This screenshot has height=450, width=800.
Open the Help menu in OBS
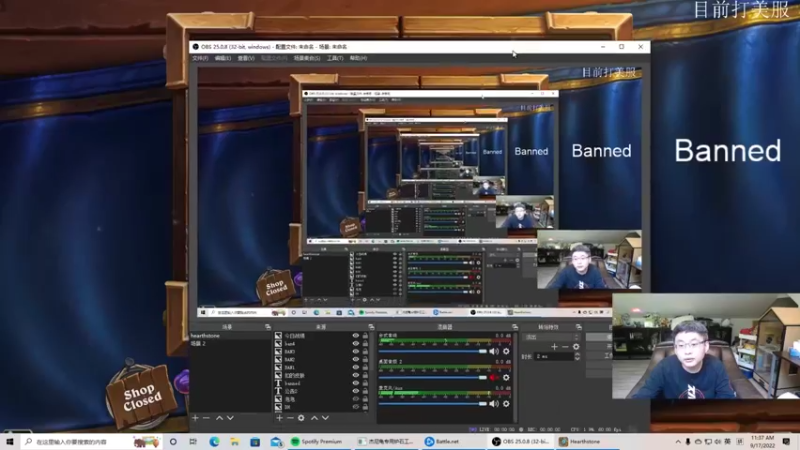(x=358, y=58)
